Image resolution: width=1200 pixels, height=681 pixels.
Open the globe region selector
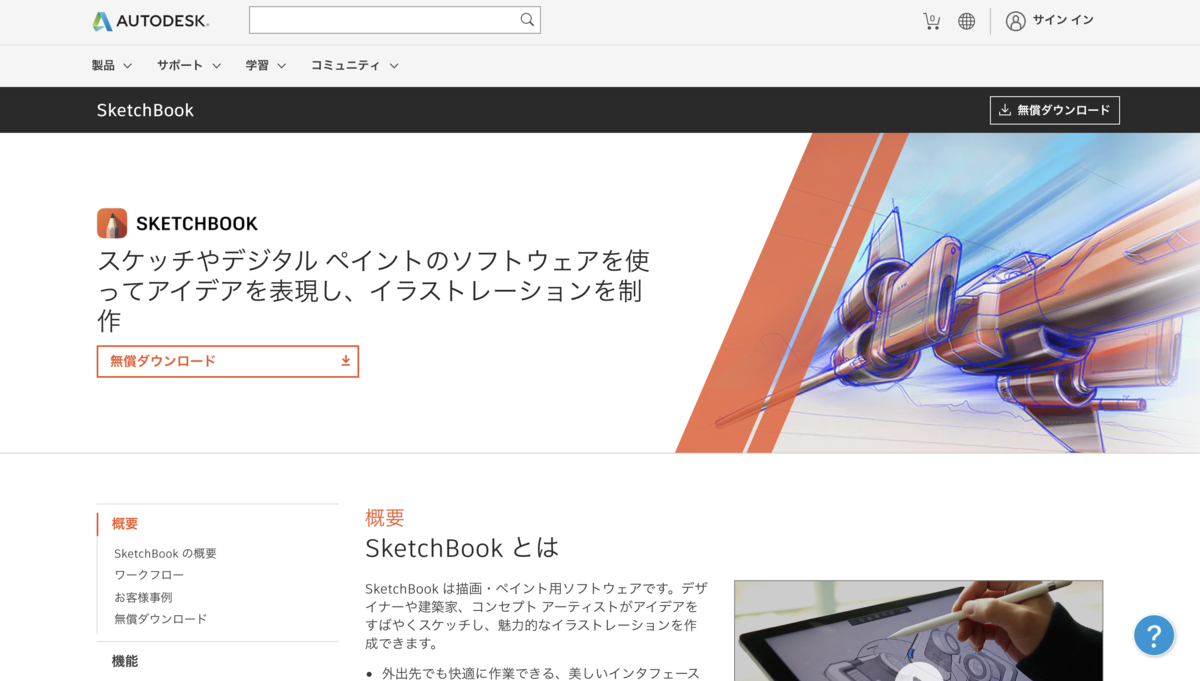point(966,21)
